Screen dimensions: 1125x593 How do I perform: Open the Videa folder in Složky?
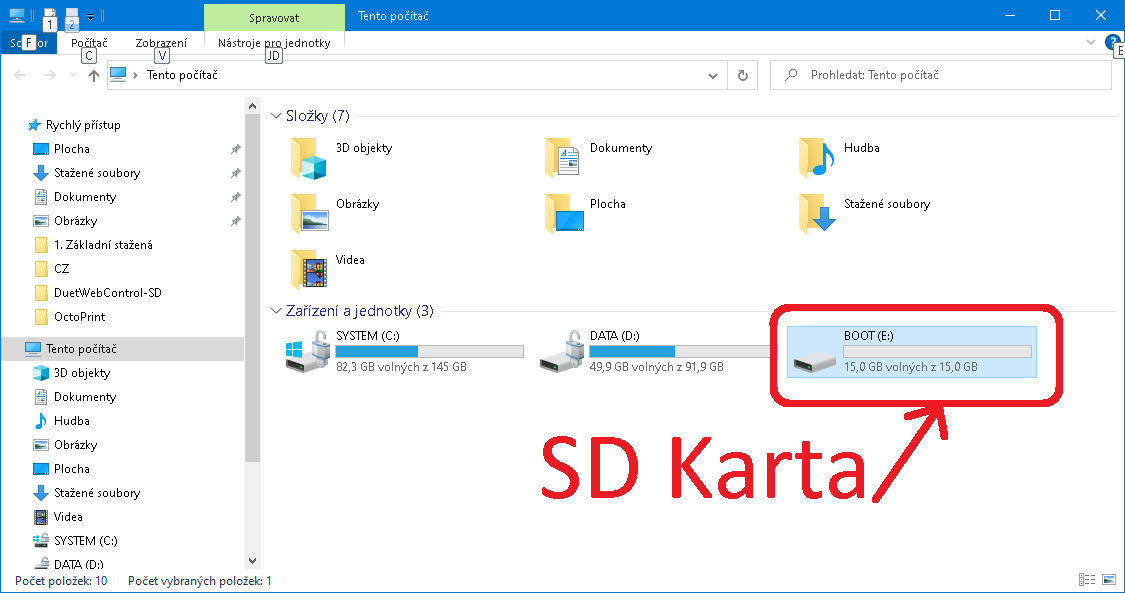click(x=328, y=270)
